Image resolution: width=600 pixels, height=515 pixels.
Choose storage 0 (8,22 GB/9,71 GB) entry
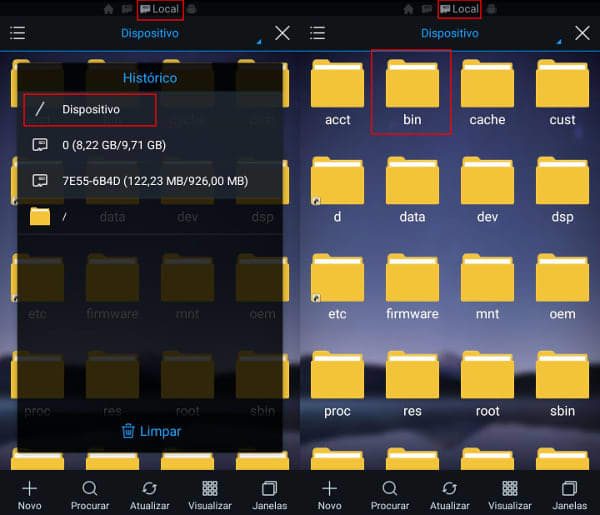tap(150, 145)
